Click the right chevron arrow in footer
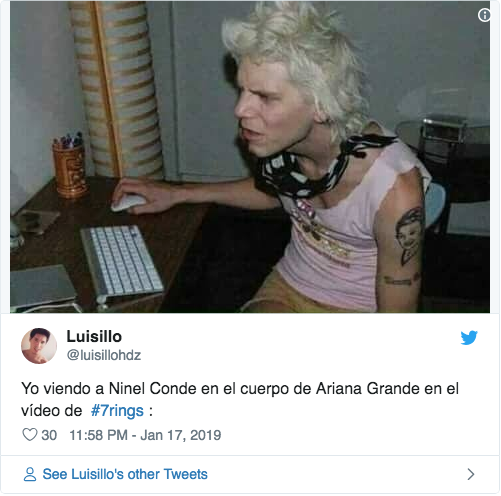This screenshot has width=501, height=496. [471, 474]
